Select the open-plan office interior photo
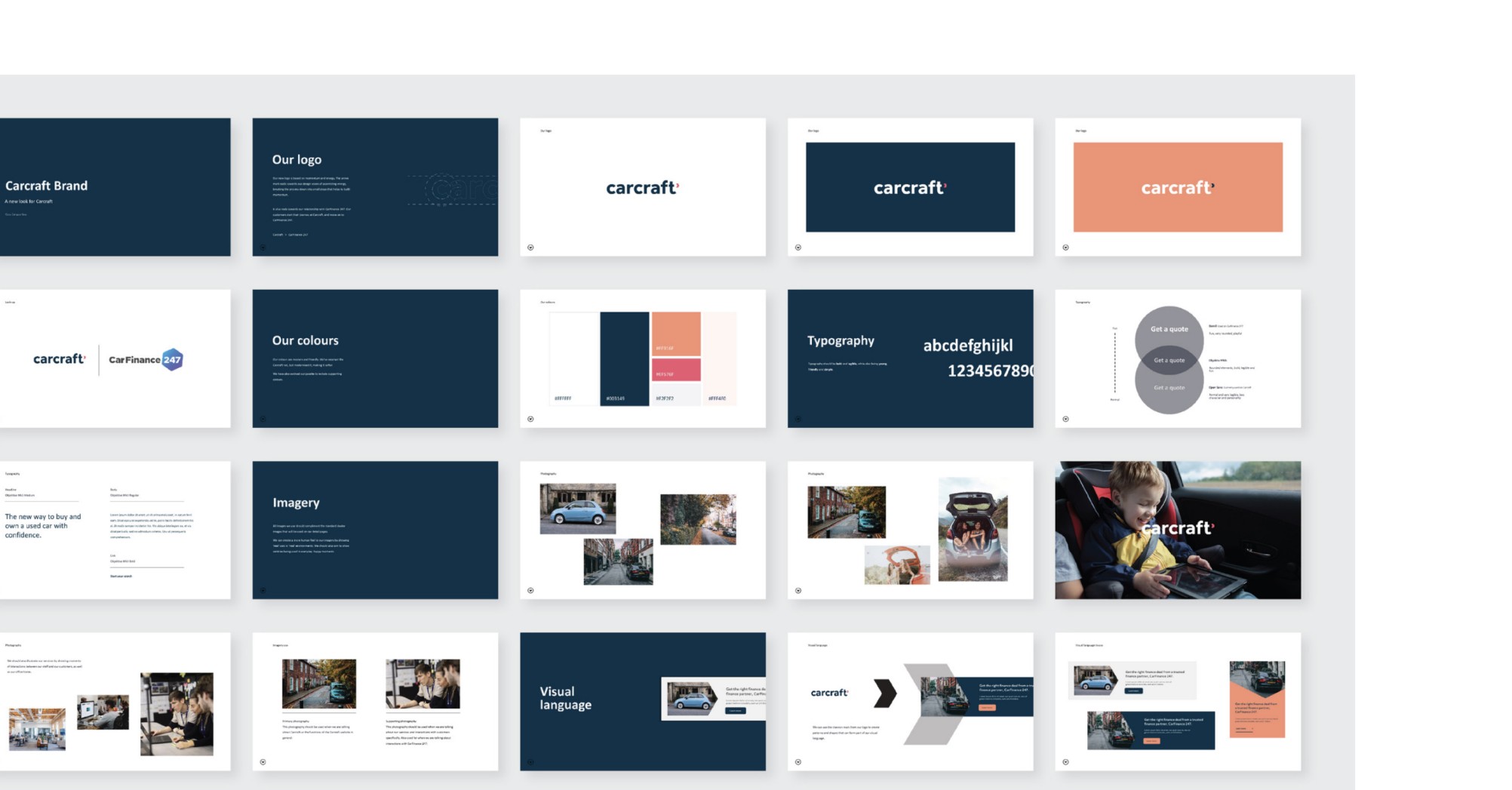This screenshot has width=1512, height=790. coord(37,729)
